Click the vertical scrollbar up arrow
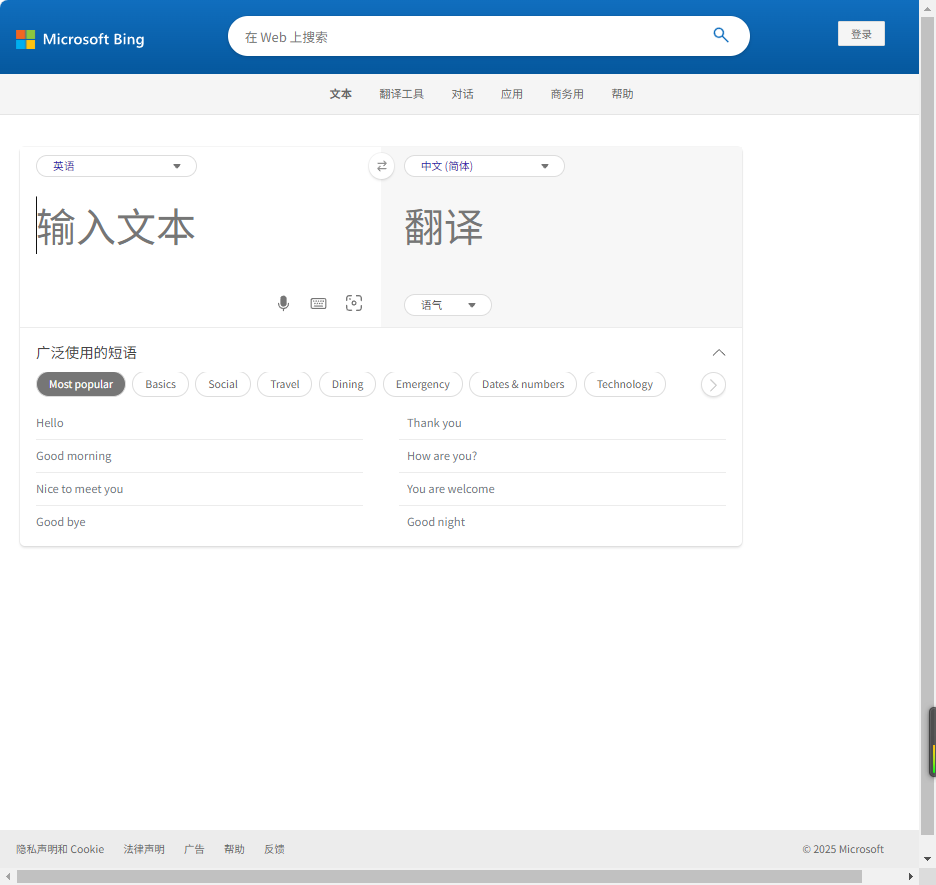Screen dimensions: 936x885 (x=928, y=9)
